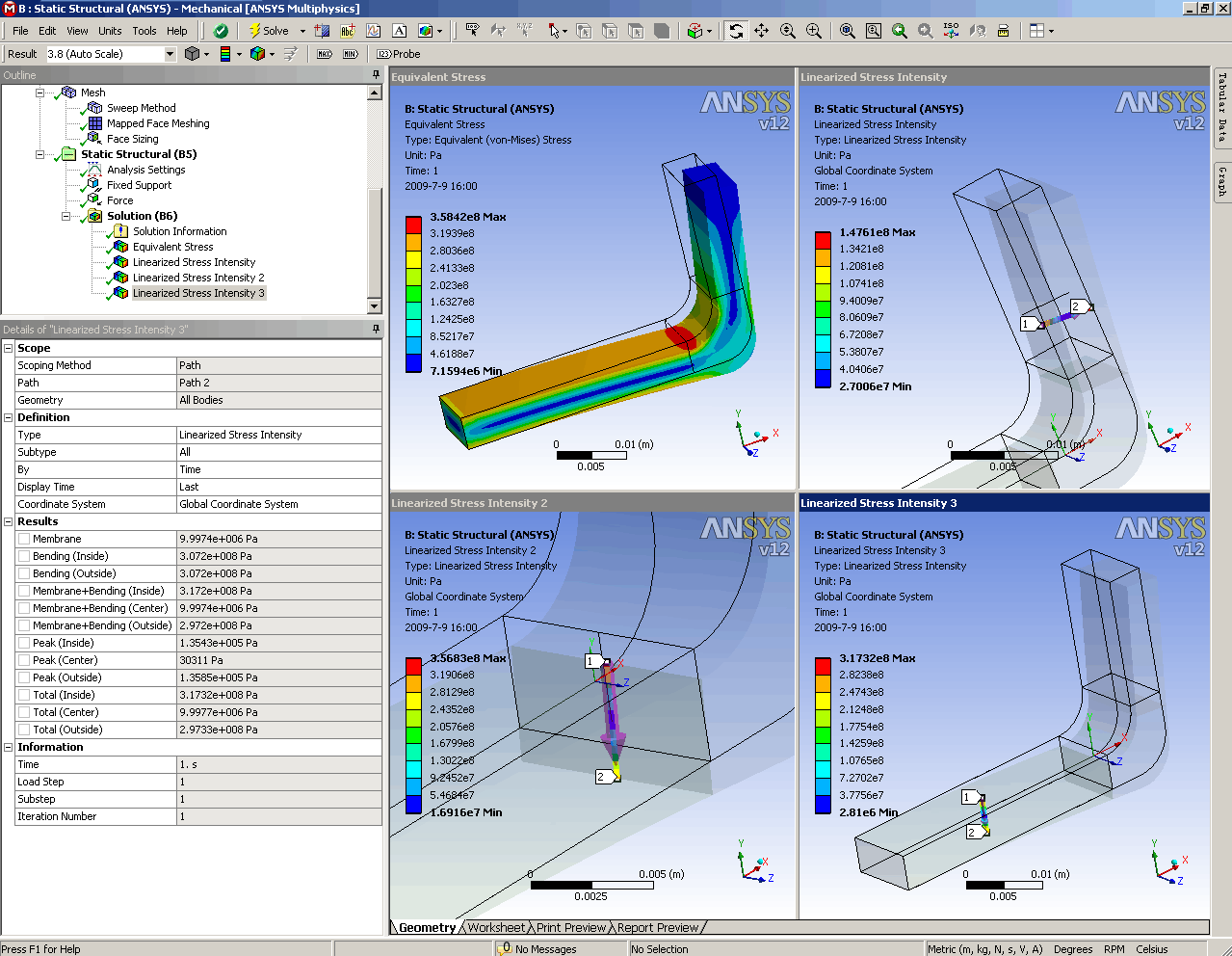Set the ISO isometric view
Screen dimensions: 1232x956
click(951, 31)
